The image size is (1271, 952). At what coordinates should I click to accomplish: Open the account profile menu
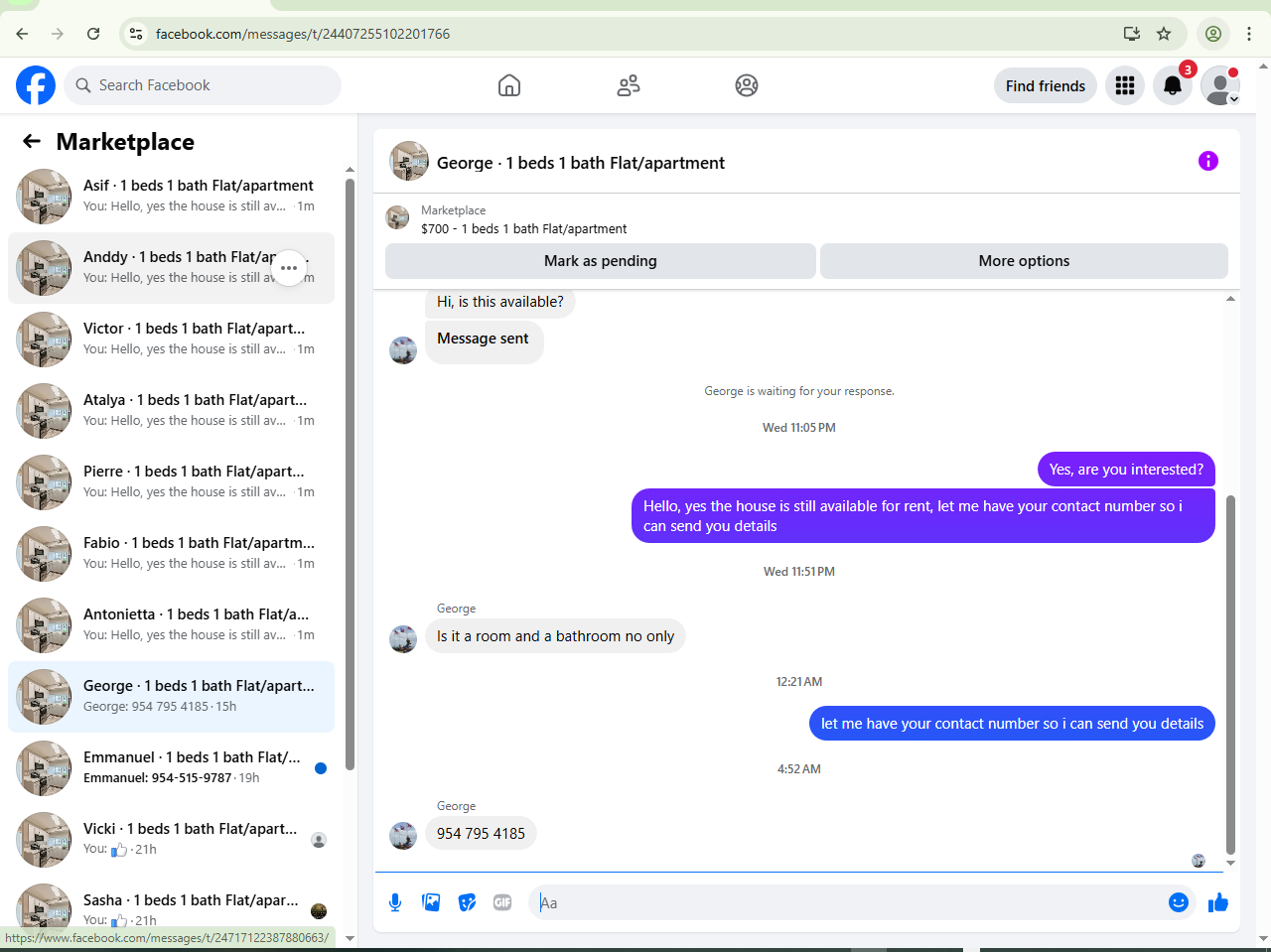pyautogui.click(x=1220, y=86)
